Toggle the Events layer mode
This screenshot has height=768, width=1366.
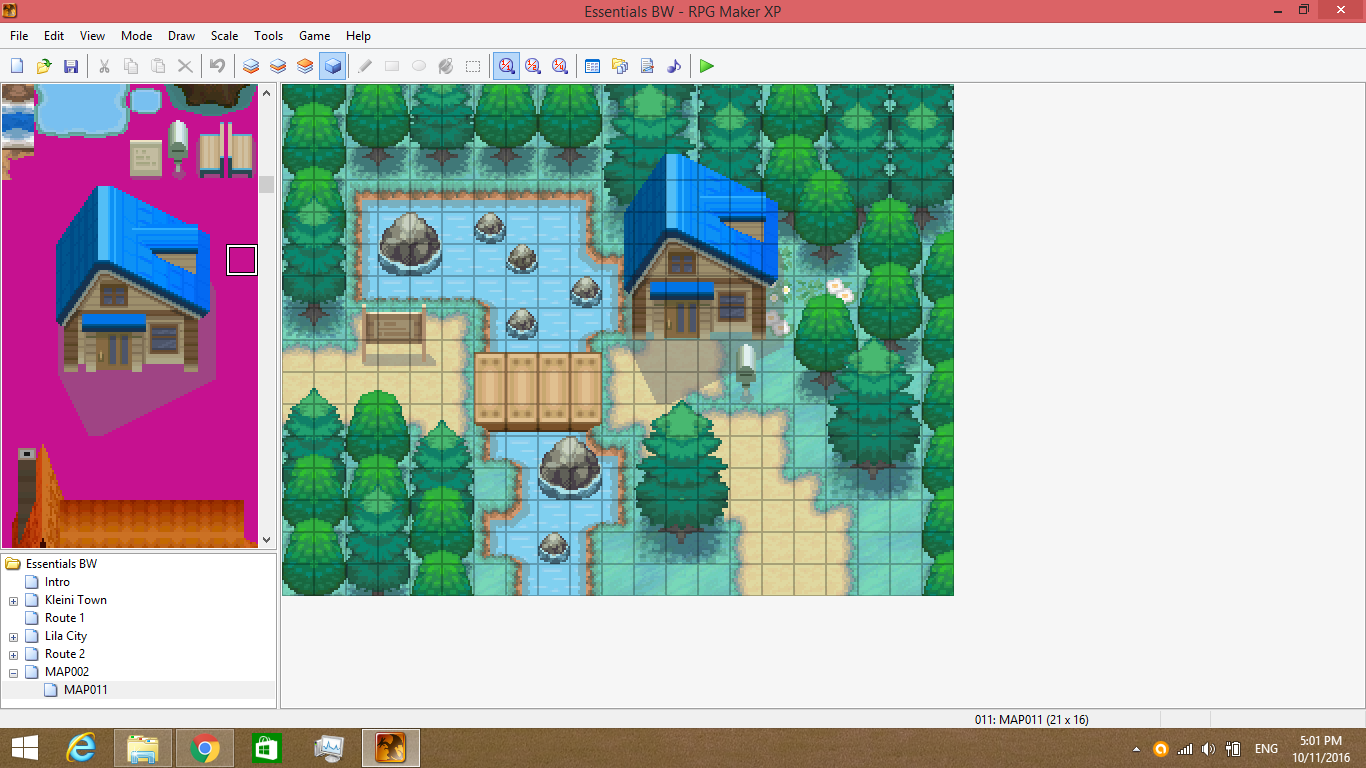332,66
